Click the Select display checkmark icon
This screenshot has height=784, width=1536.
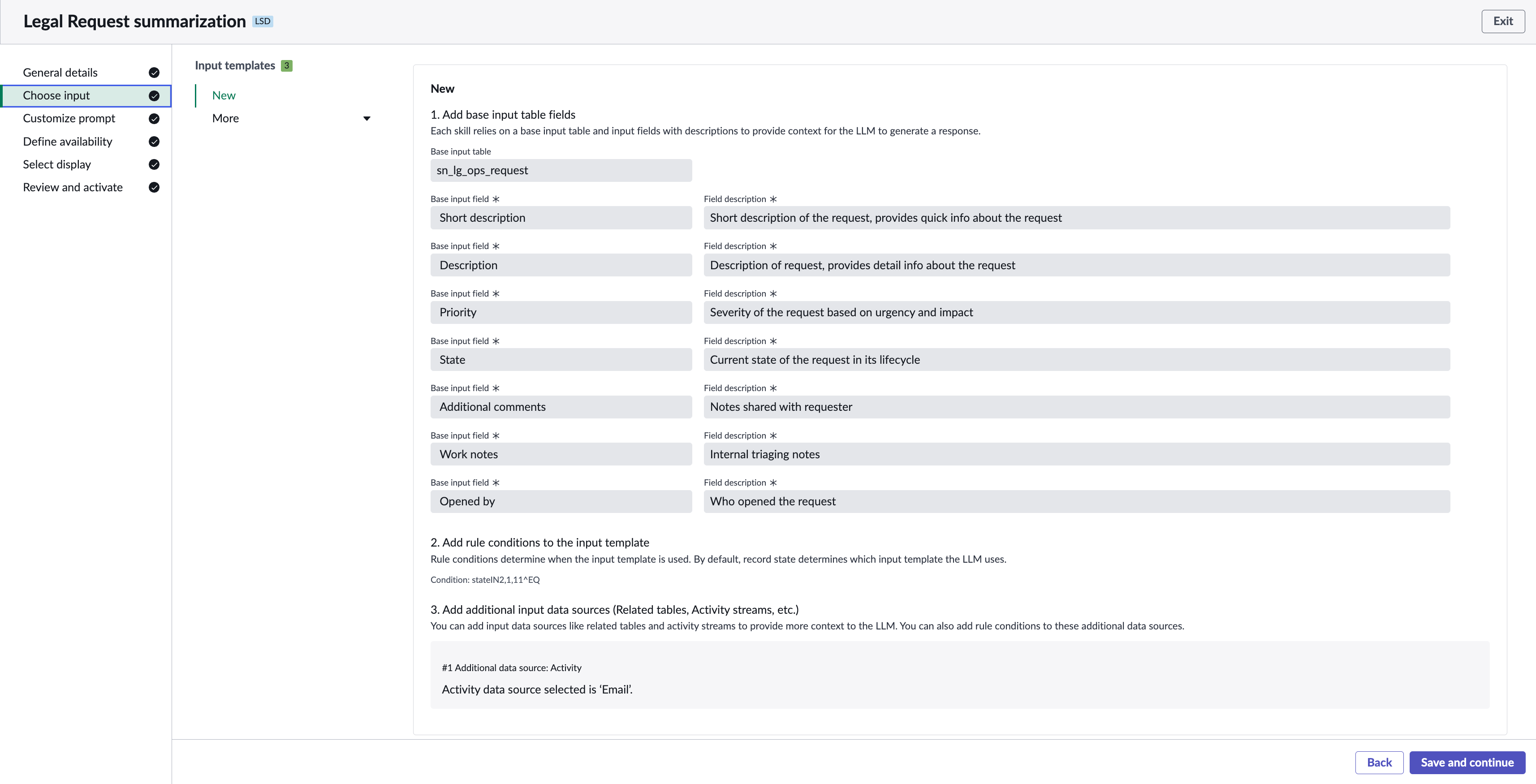[154, 164]
